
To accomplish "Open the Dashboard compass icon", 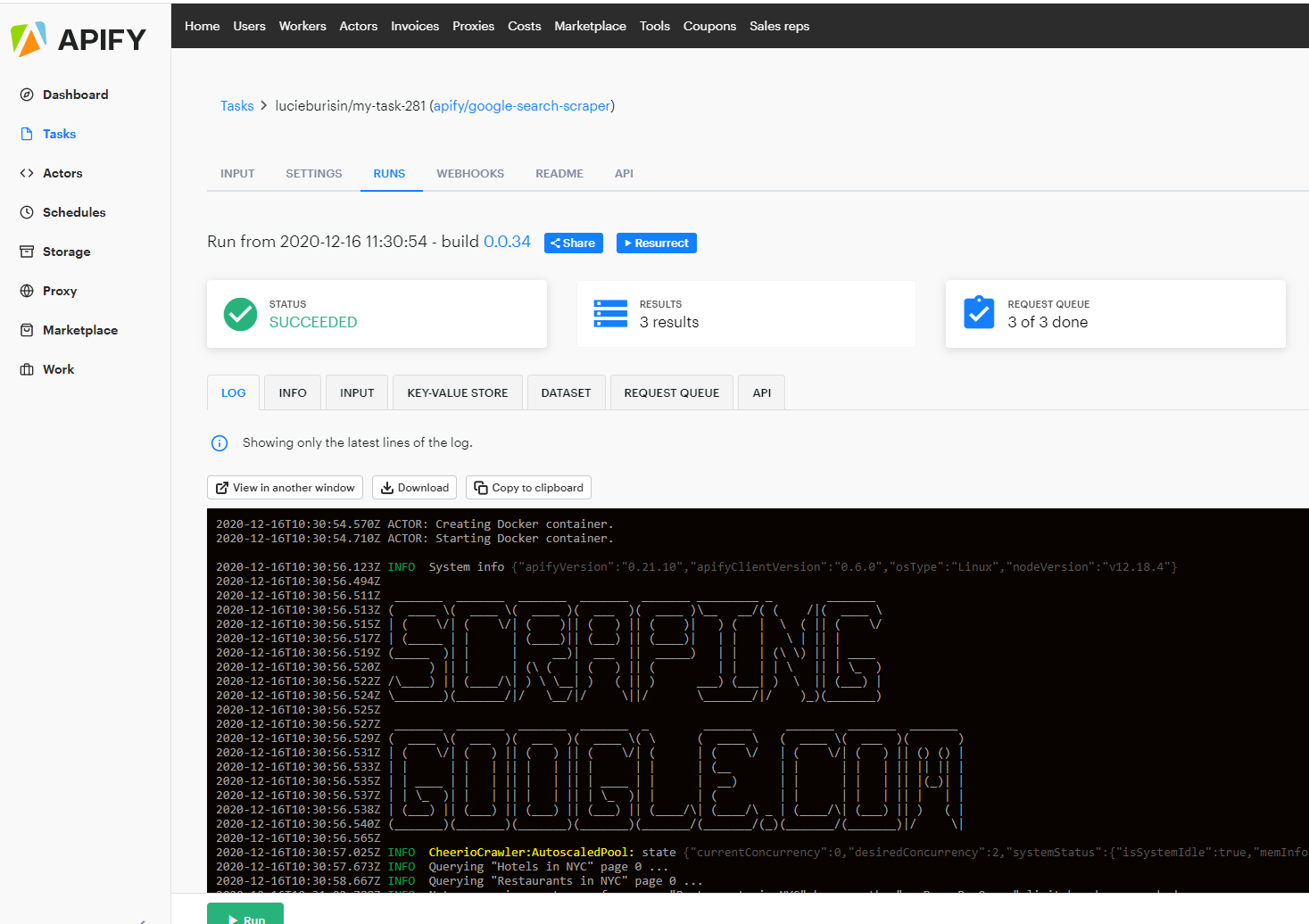I will pos(27,95).
